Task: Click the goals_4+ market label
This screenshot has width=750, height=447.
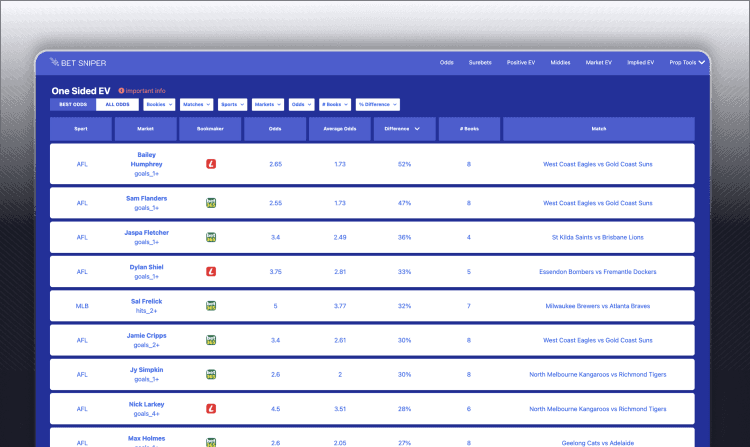Action: tap(146, 414)
